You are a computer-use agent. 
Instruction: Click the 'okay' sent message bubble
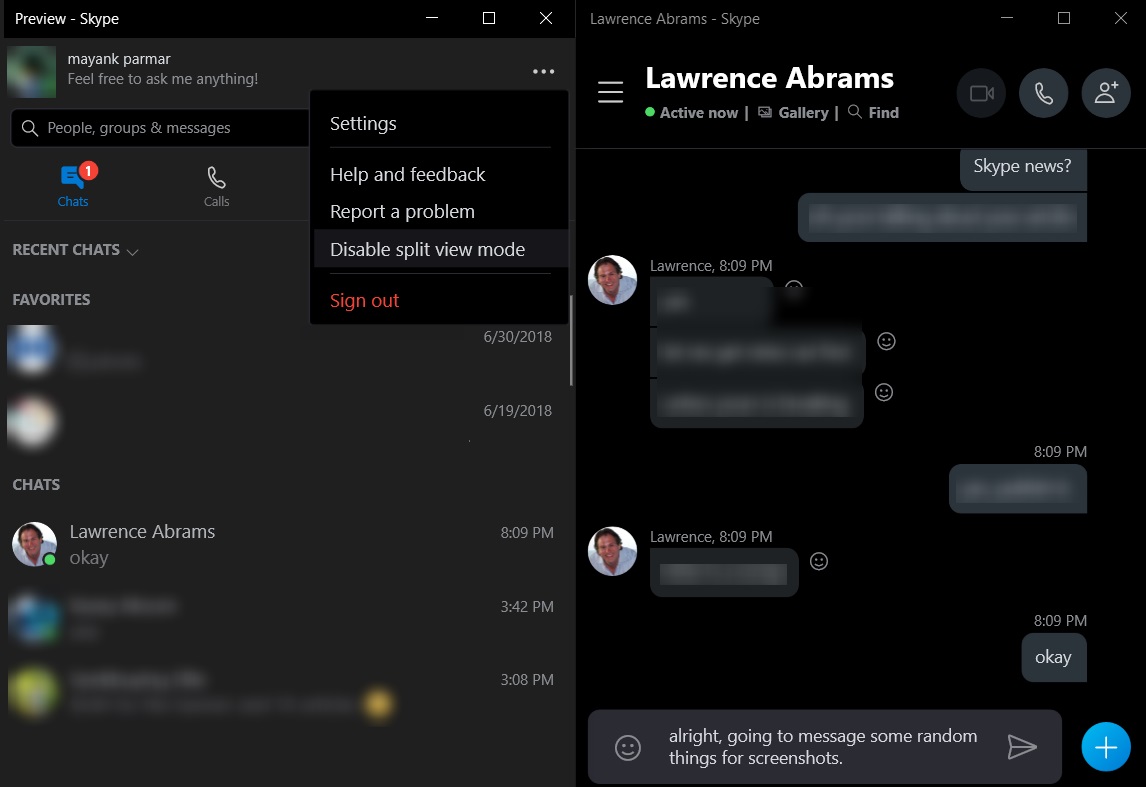click(x=1054, y=658)
